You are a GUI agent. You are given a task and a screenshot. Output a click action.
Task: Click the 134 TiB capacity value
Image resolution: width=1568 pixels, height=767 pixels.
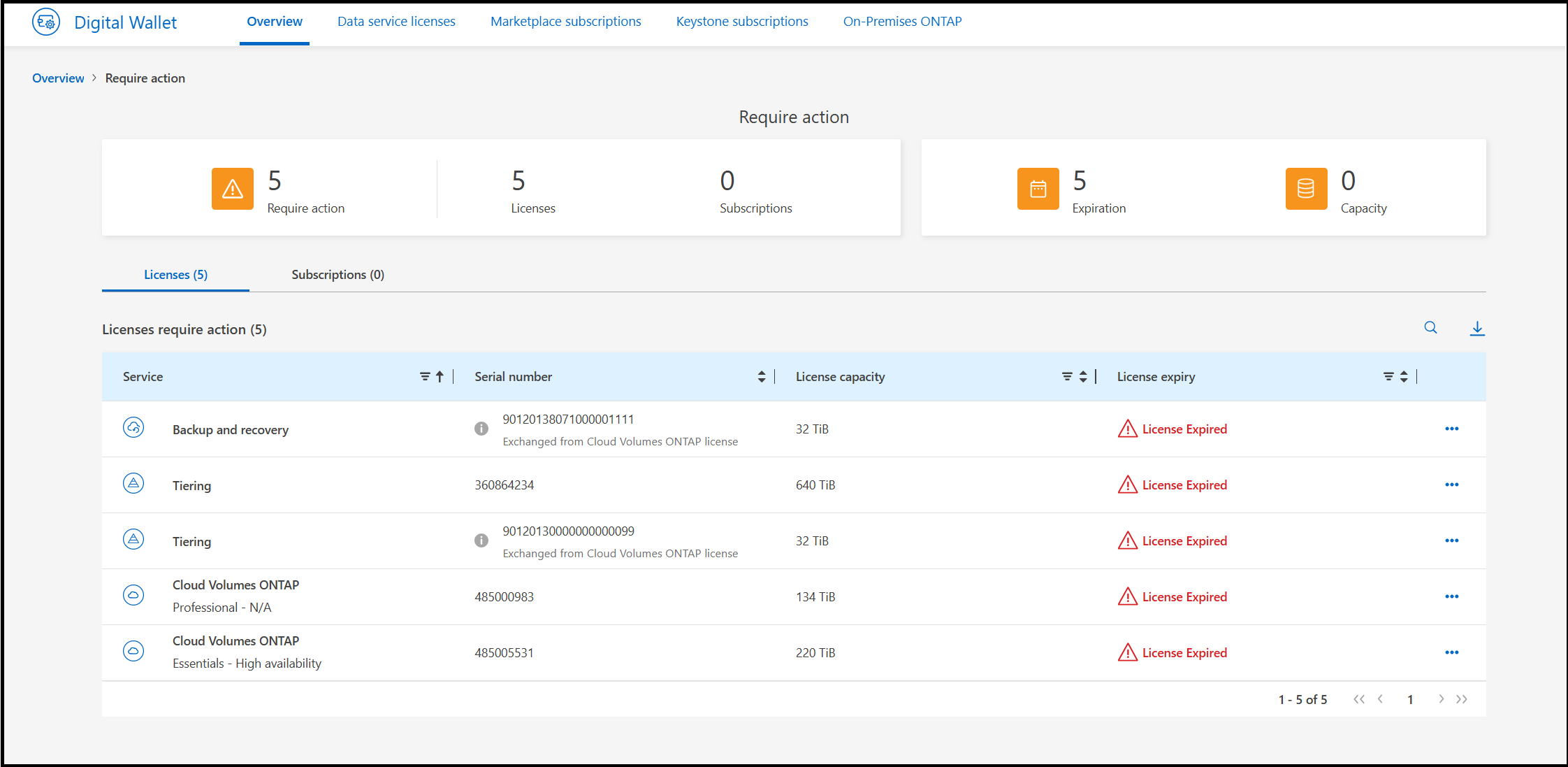pyautogui.click(x=815, y=597)
